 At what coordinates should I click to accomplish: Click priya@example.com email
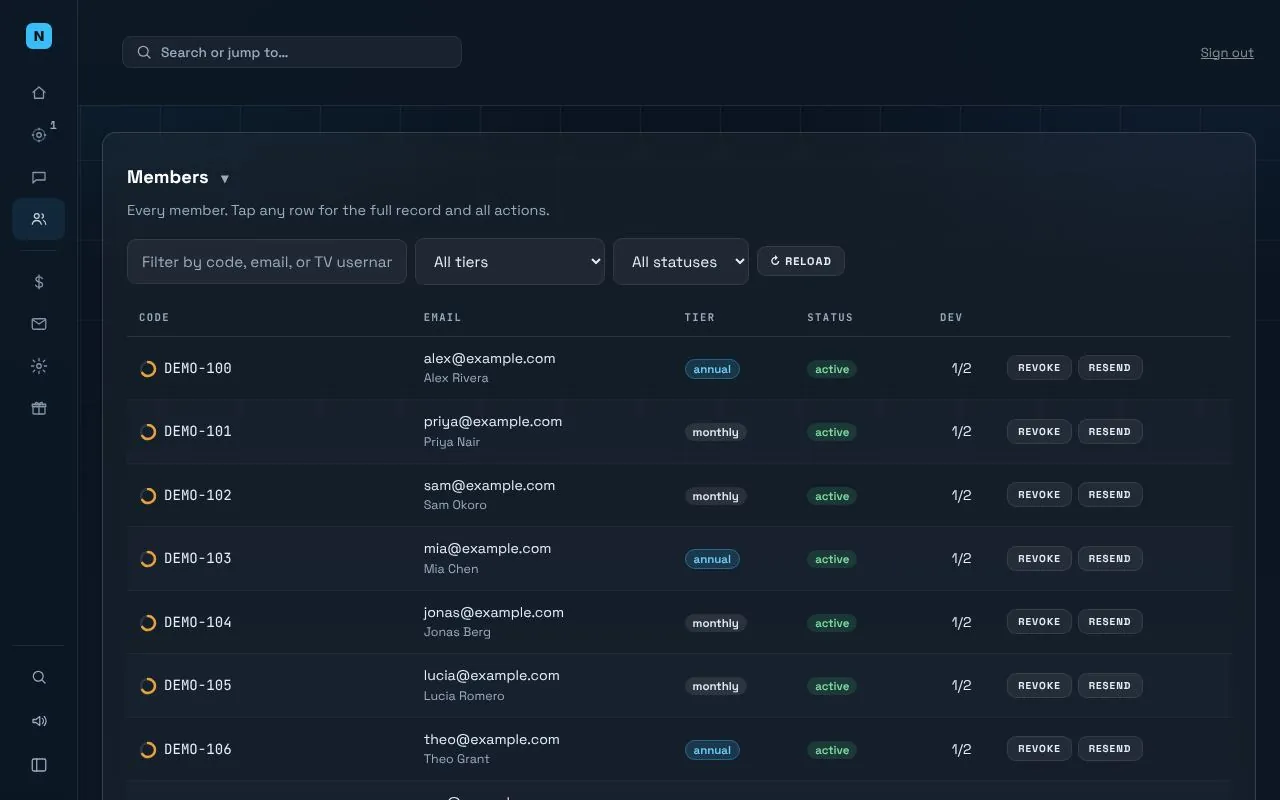click(493, 422)
